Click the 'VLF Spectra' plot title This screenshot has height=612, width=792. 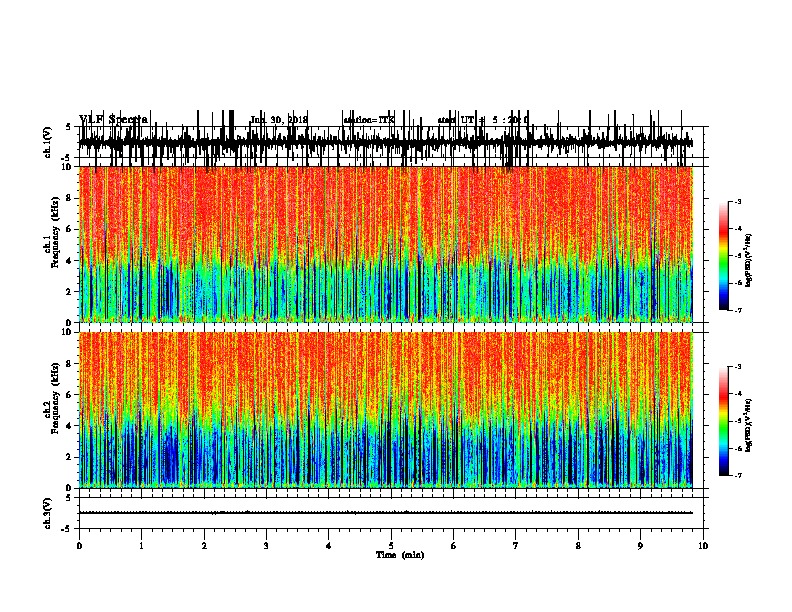tap(113, 120)
